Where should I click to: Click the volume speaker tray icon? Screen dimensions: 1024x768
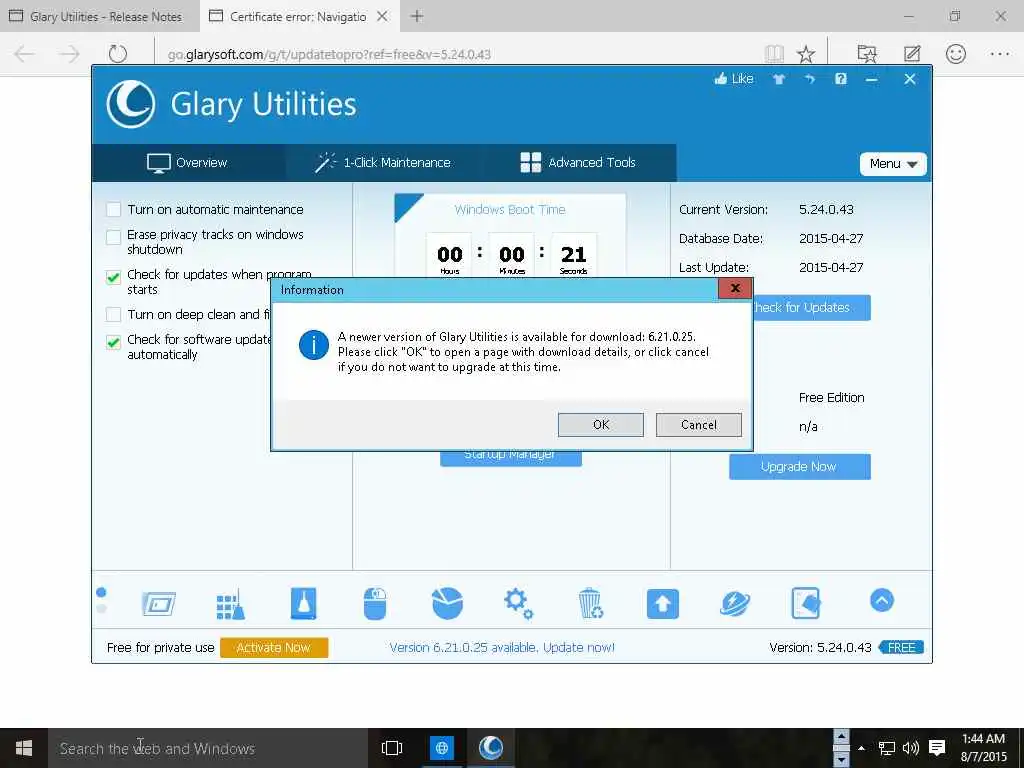click(910, 748)
